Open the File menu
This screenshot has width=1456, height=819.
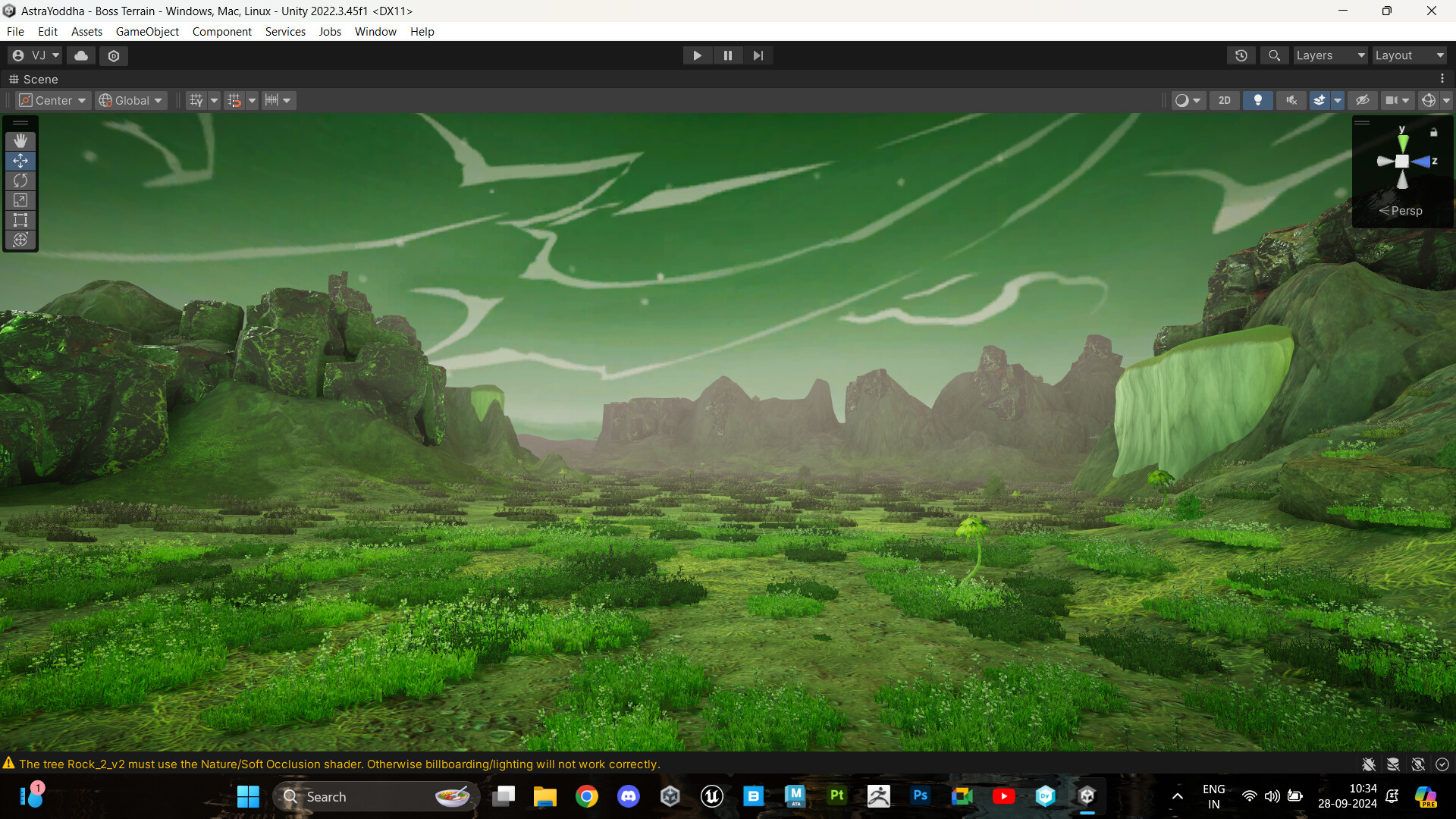(15, 31)
